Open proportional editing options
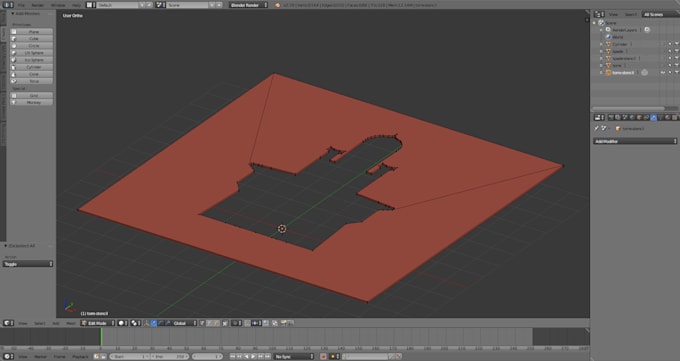Image resolution: width=680 pixels, height=361 pixels. click(x=236, y=323)
